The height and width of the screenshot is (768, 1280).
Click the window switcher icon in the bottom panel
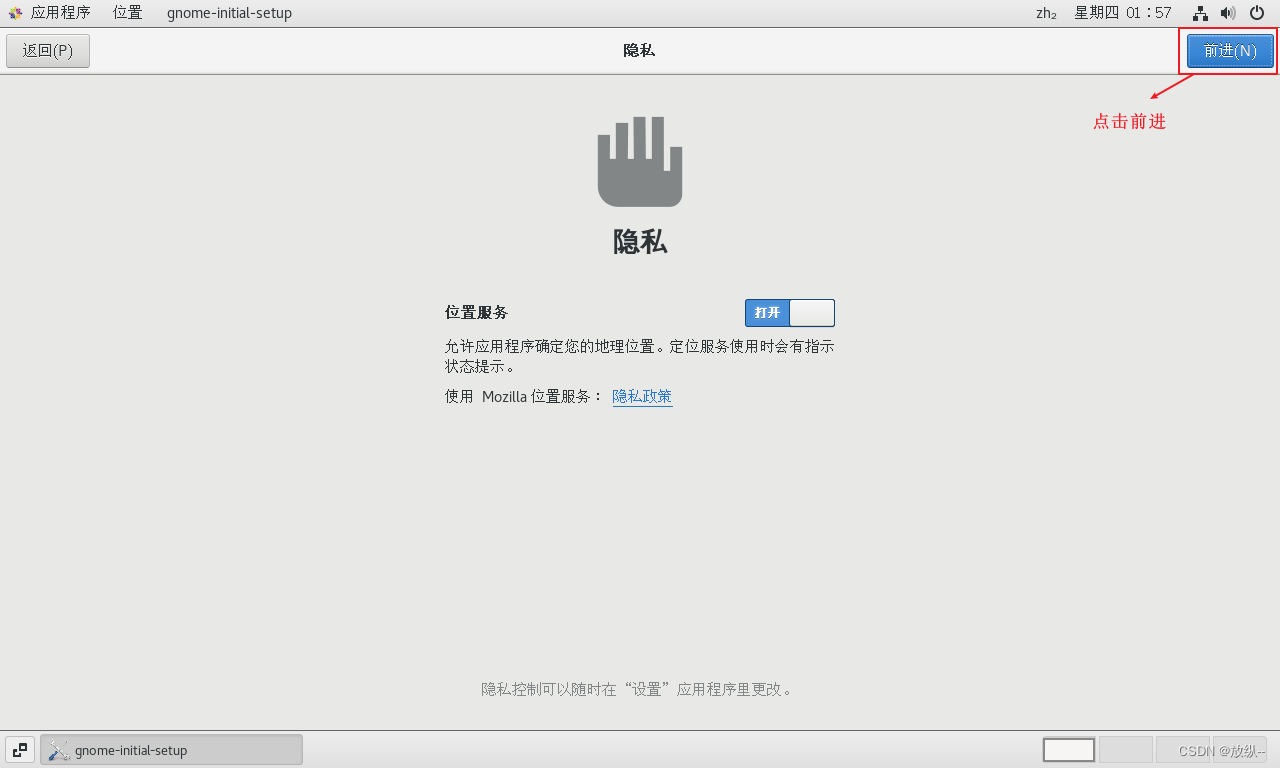point(20,750)
